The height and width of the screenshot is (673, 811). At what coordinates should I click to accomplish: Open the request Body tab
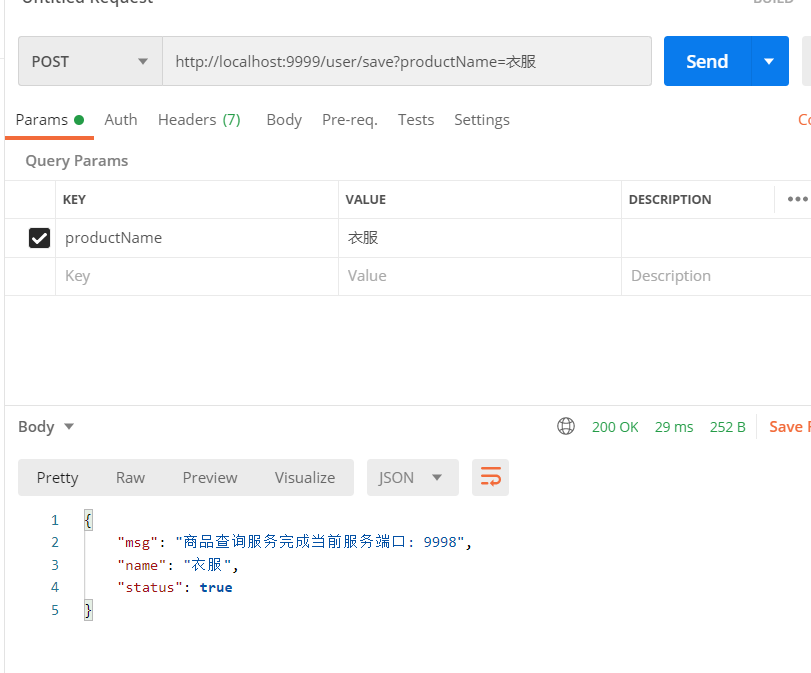tap(284, 120)
